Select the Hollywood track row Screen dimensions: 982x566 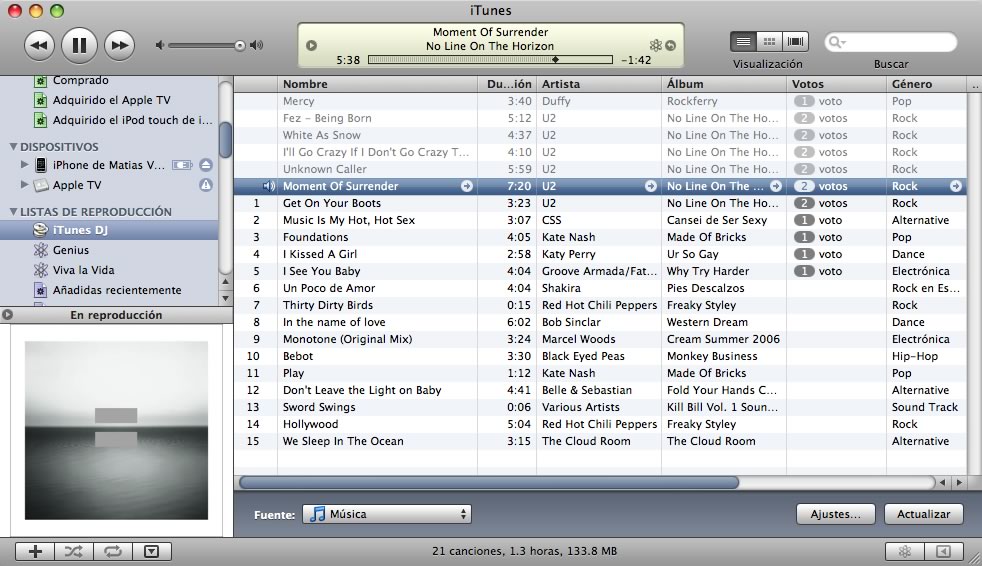tap(600, 424)
